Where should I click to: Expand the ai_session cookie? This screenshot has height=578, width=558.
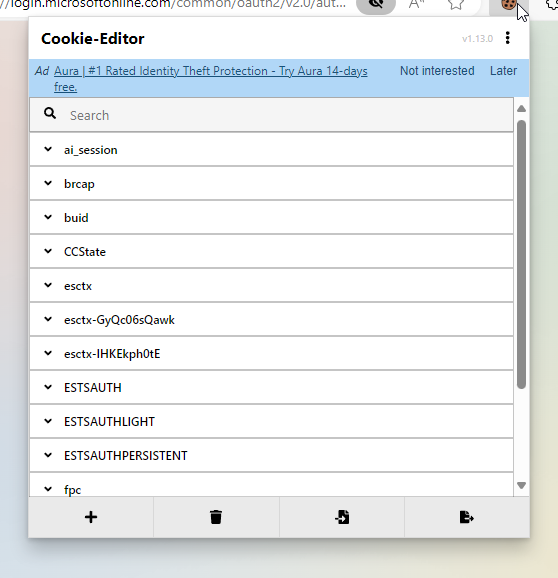(272, 150)
